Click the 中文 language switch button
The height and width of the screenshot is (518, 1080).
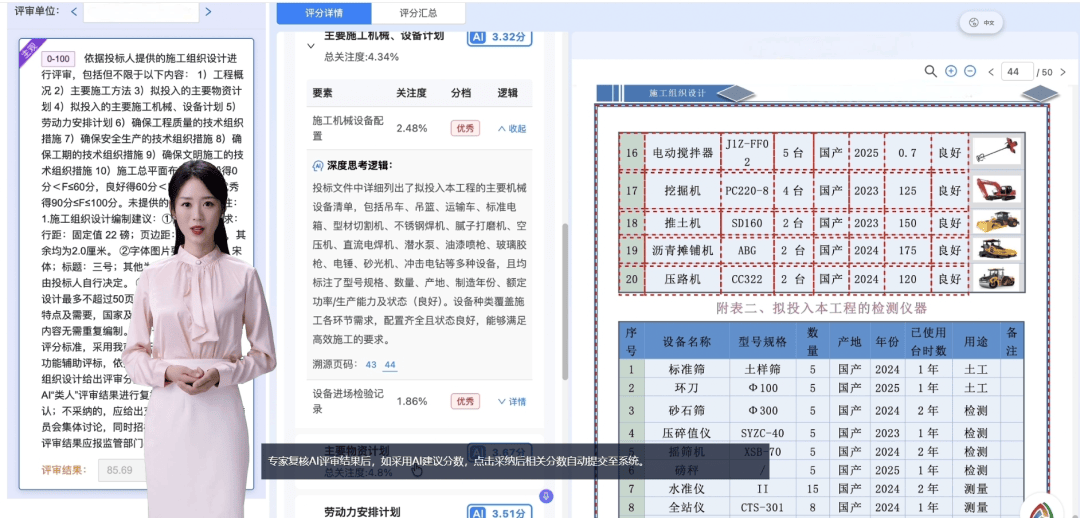coord(981,22)
